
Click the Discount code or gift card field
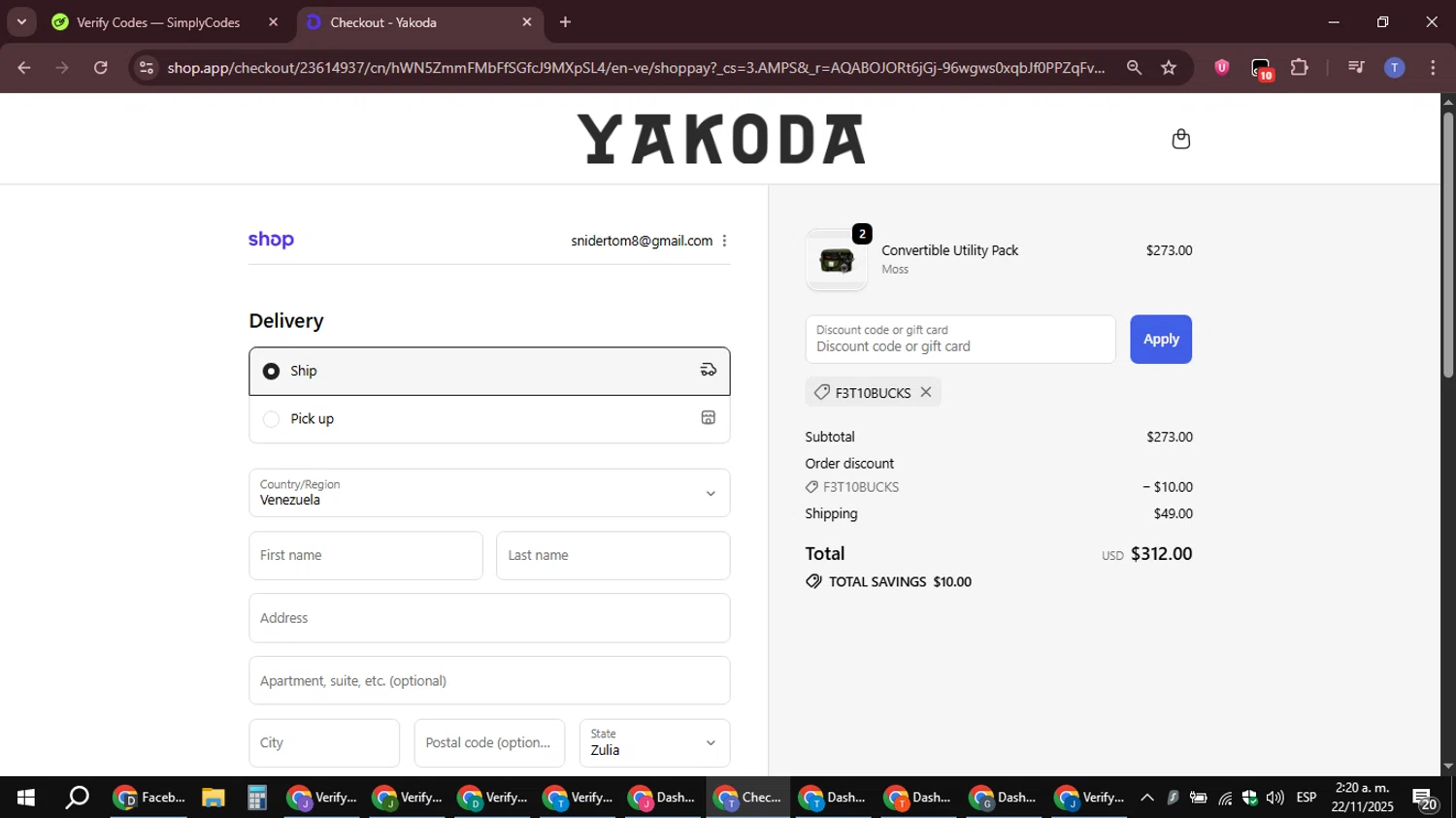960,339
